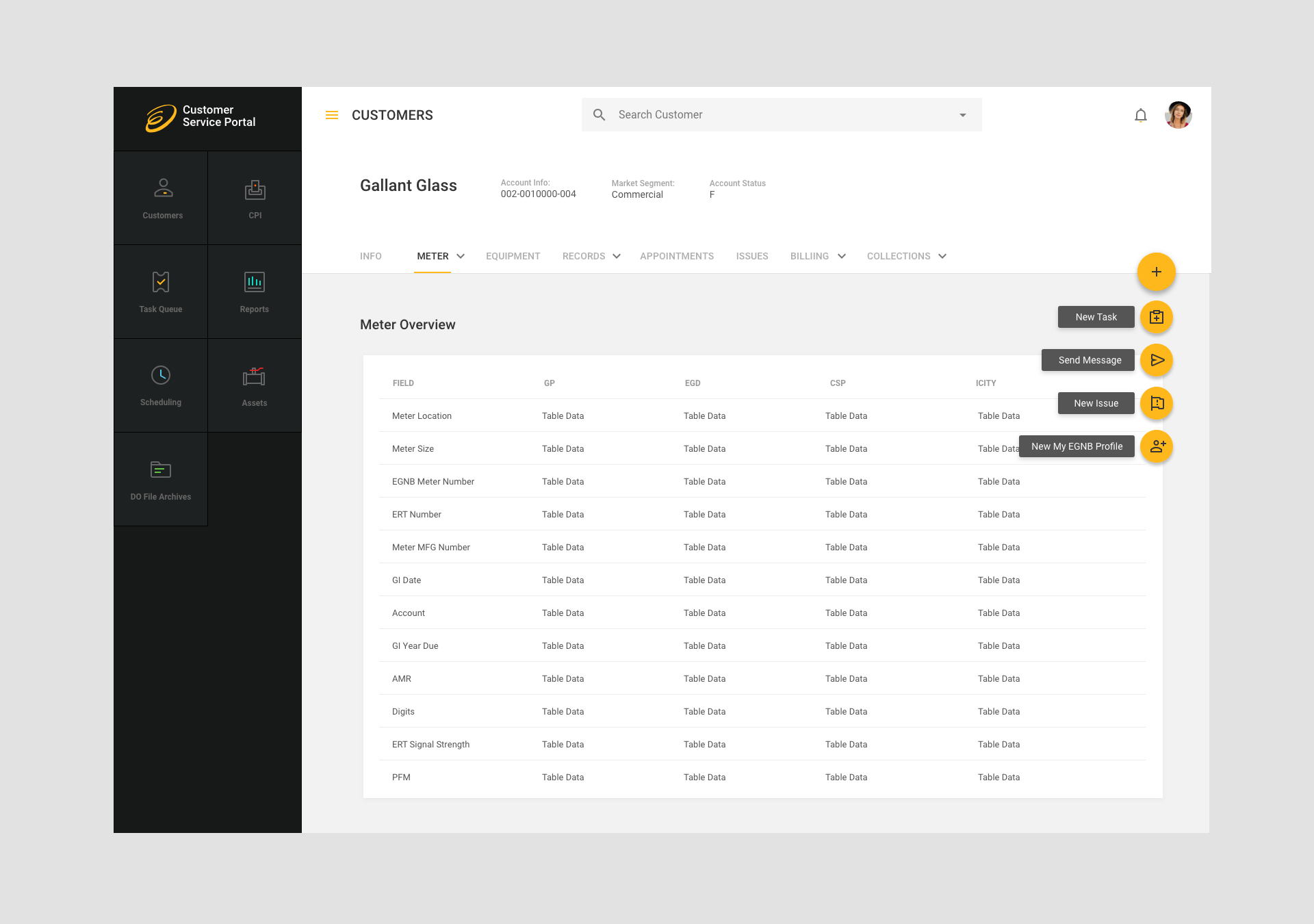This screenshot has height=924, width=1314.
Task: Select the Meter MFG Number row label
Action: [431, 548]
